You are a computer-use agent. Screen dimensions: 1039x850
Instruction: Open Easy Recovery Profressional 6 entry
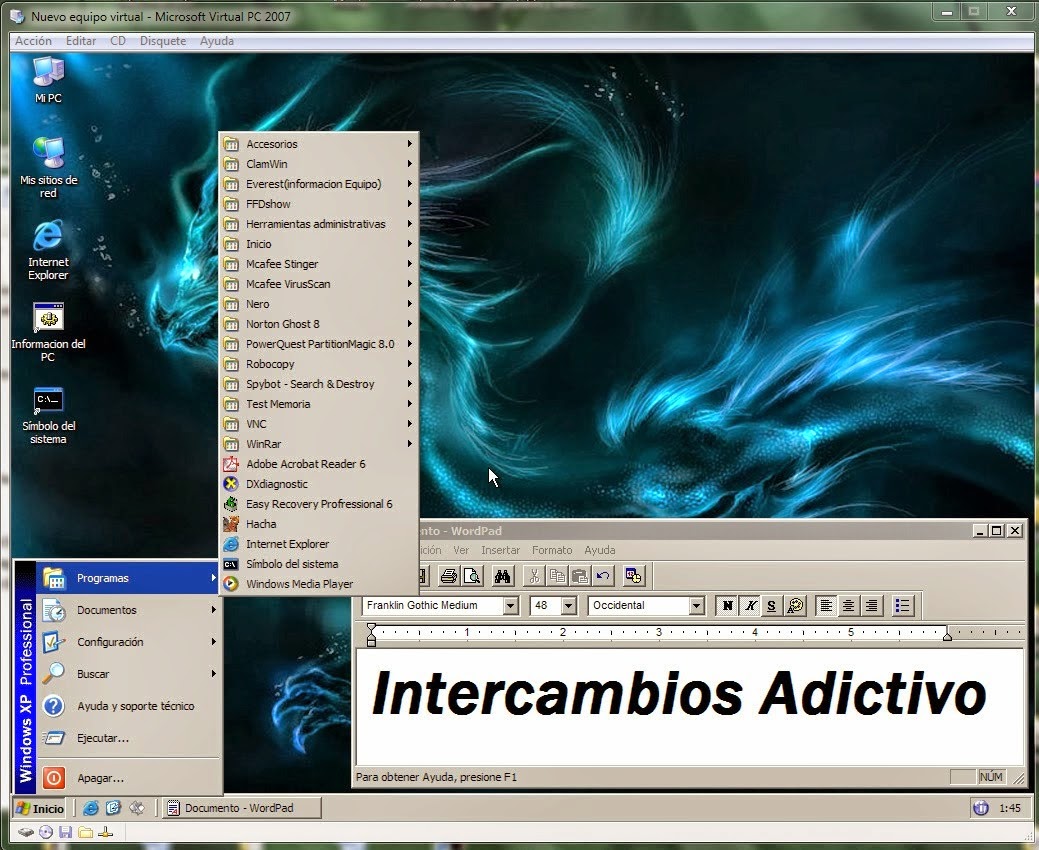(319, 504)
